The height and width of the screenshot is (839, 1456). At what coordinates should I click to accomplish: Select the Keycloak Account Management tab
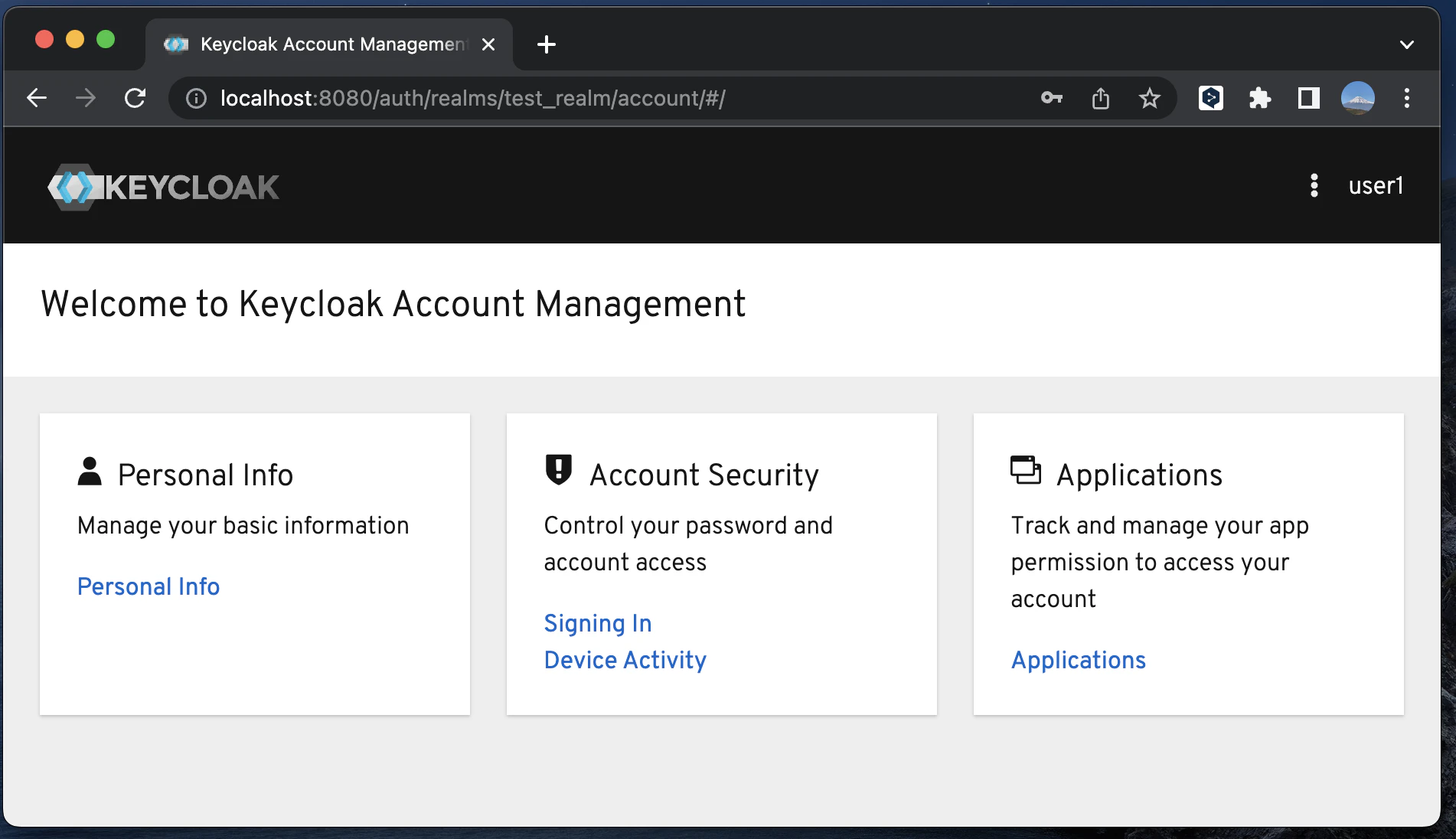pos(329,44)
